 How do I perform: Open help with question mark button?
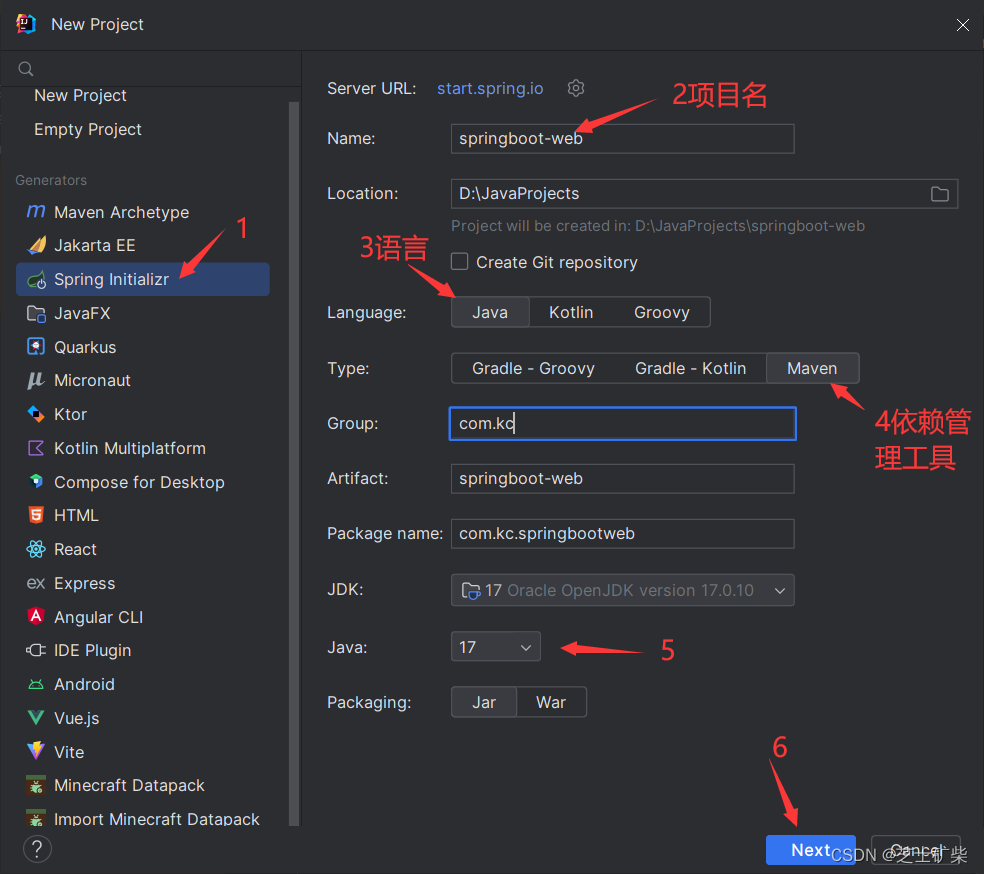(37, 849)
